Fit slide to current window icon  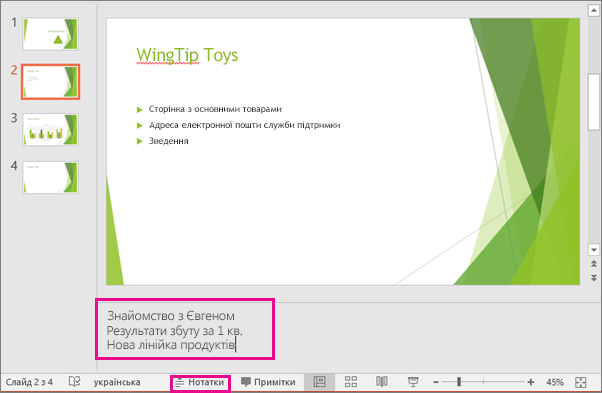tap(581, 382)
